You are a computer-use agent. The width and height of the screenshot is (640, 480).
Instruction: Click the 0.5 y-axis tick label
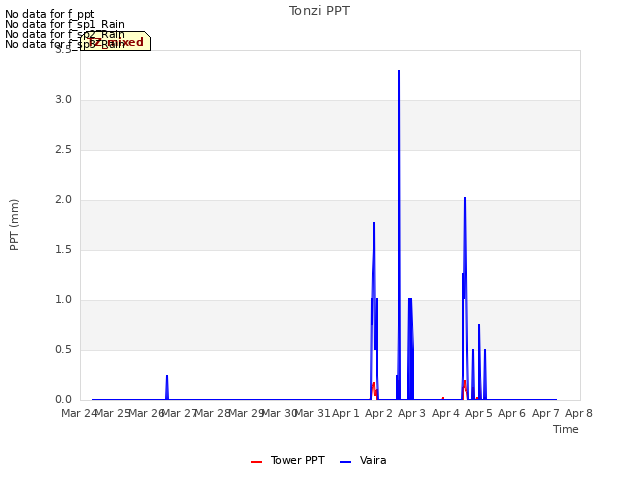pos(64,350)
